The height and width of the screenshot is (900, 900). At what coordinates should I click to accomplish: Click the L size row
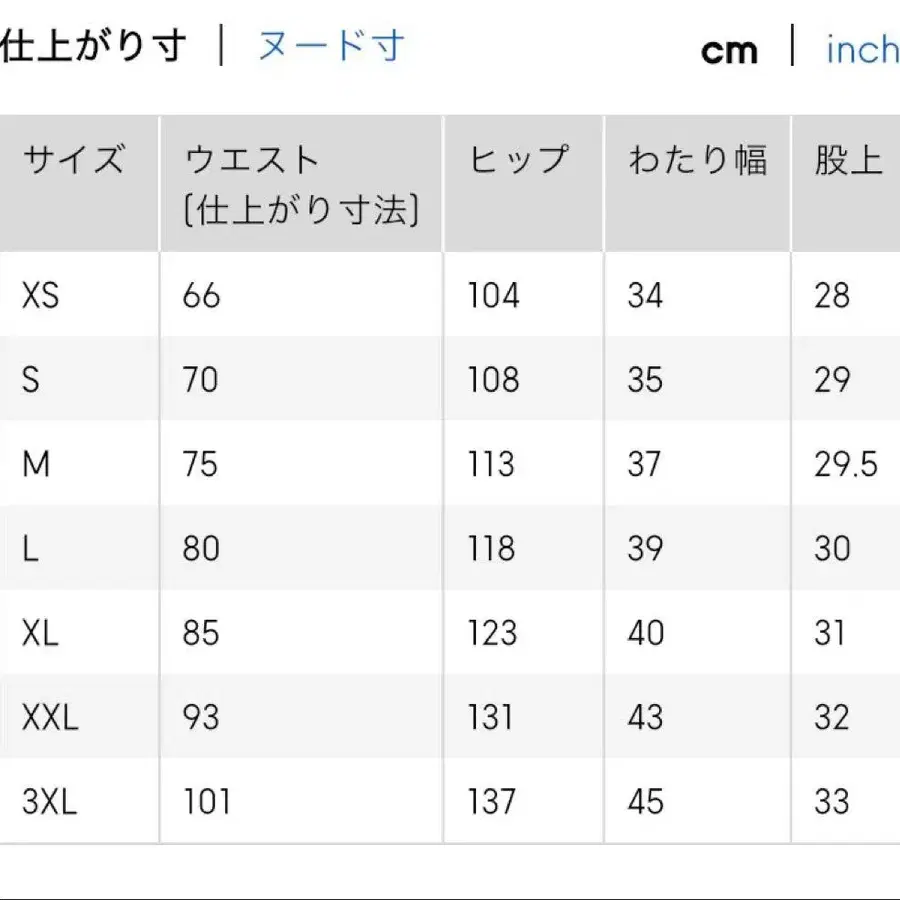pos(28,548)
